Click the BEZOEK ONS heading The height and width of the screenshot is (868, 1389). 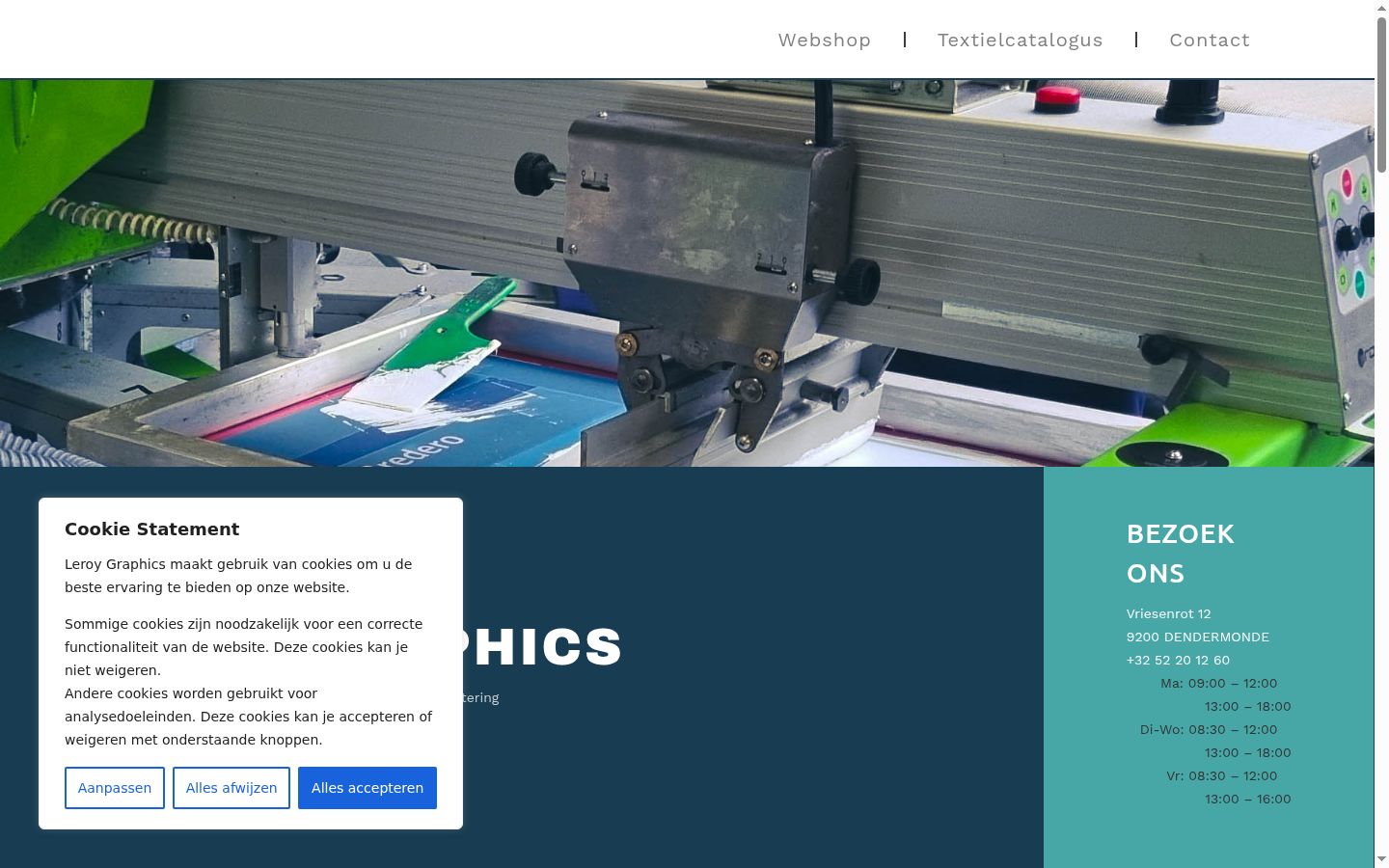click(x=1181, y=554)
